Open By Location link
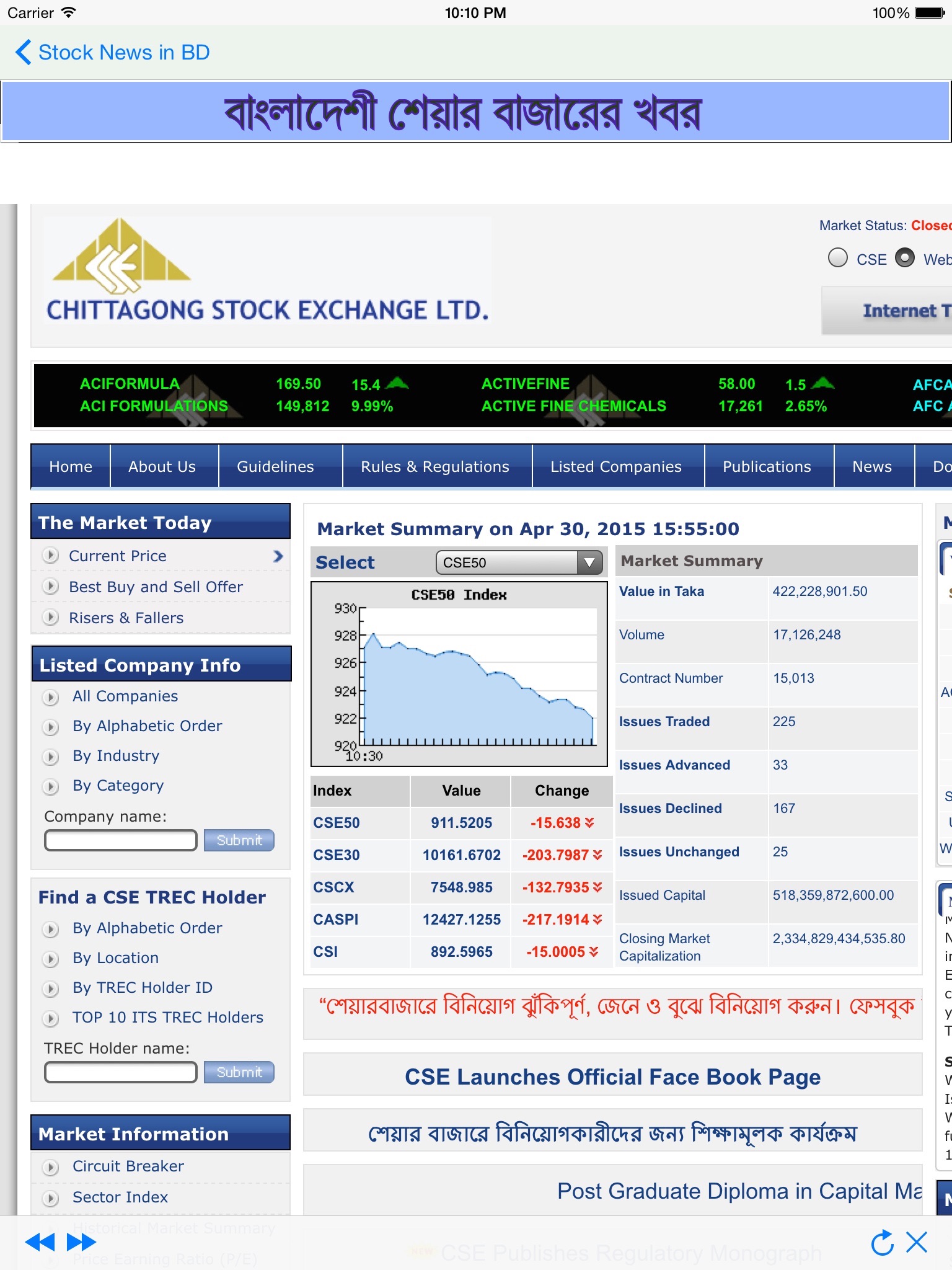 (x=116, y=957)
